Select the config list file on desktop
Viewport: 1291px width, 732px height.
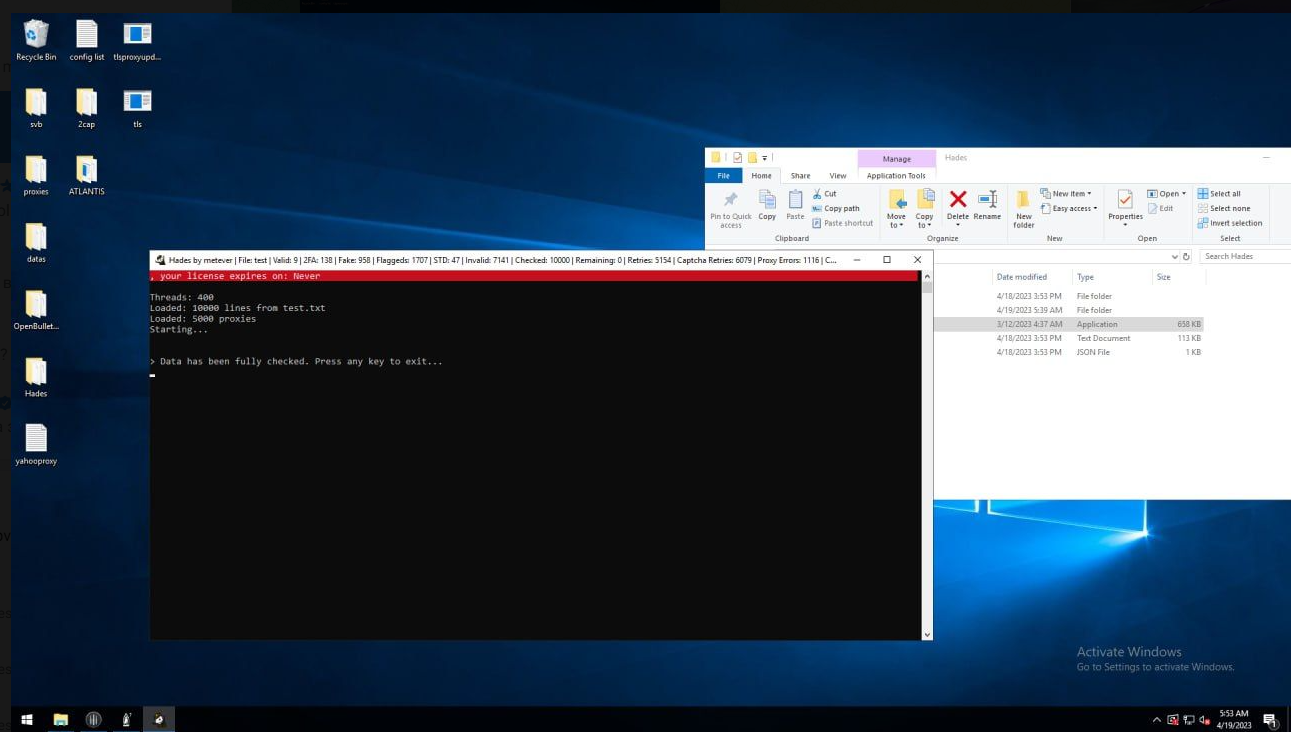pos(87,41)
